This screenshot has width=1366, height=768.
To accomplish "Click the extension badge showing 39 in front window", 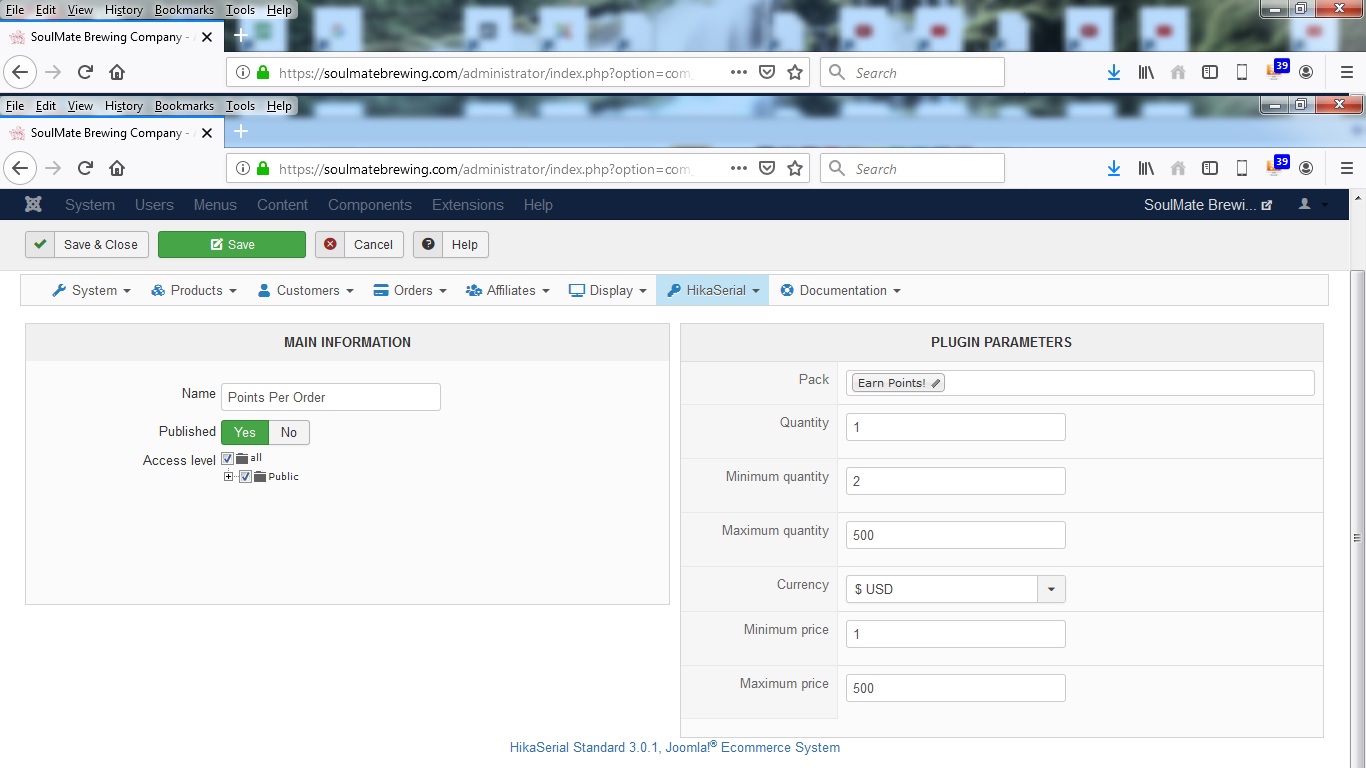I will tap(1276, 165).
